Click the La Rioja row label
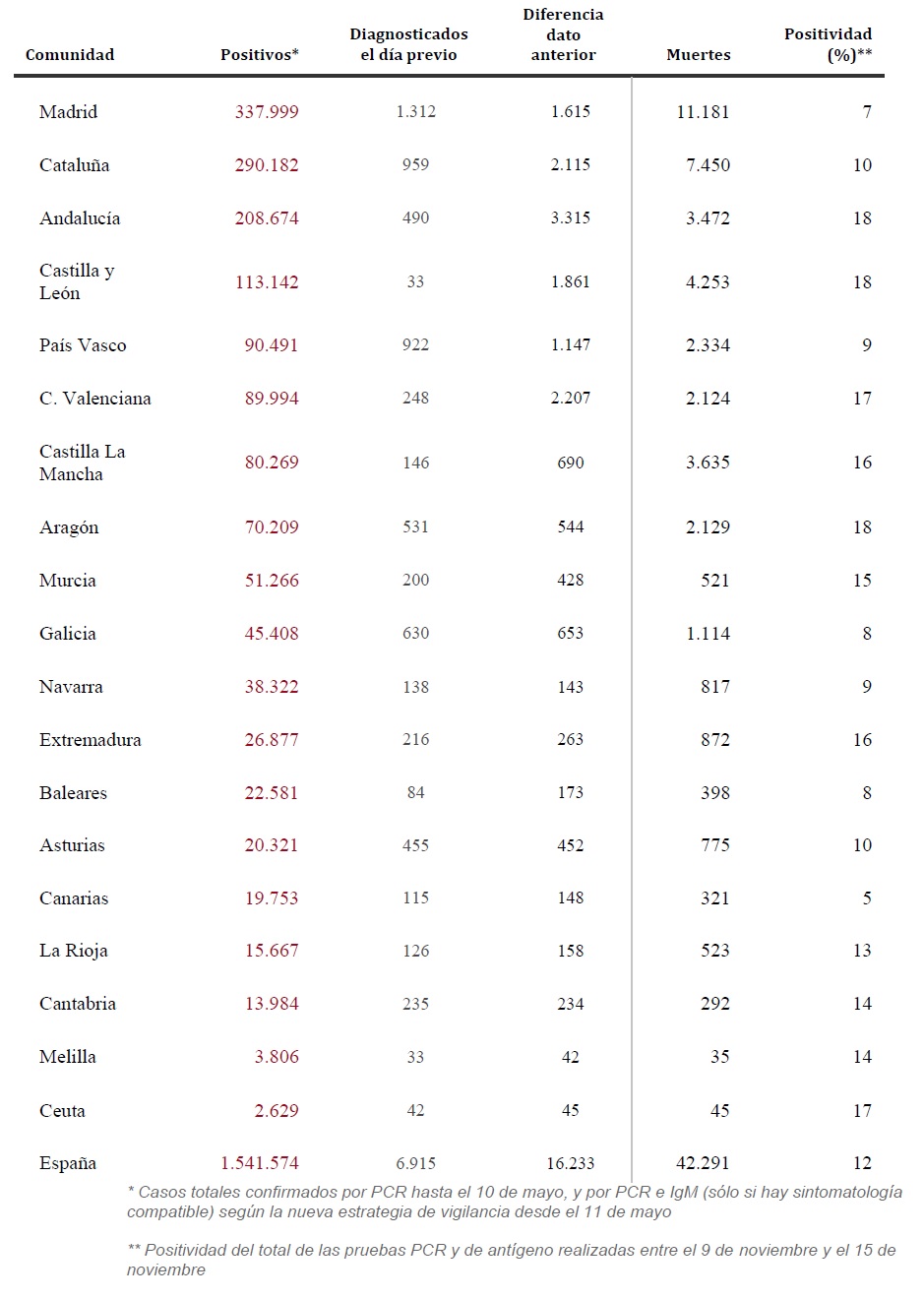This screenshot has height=1299, width=924. (x=74, y=951)
